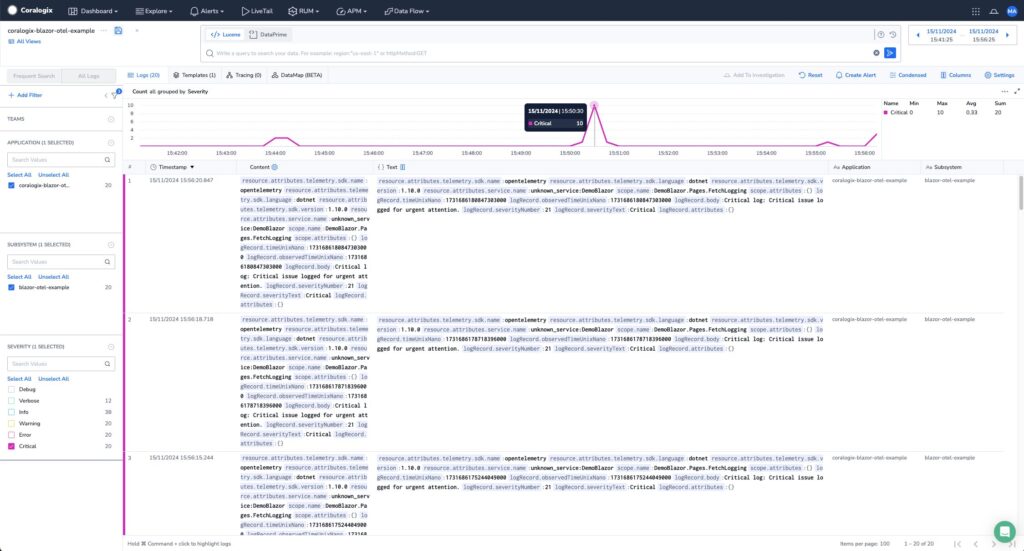The height and width of the screenshot is (551, 1024).
Task: Click the Critical legend color swatch
Action: [886, 112]
